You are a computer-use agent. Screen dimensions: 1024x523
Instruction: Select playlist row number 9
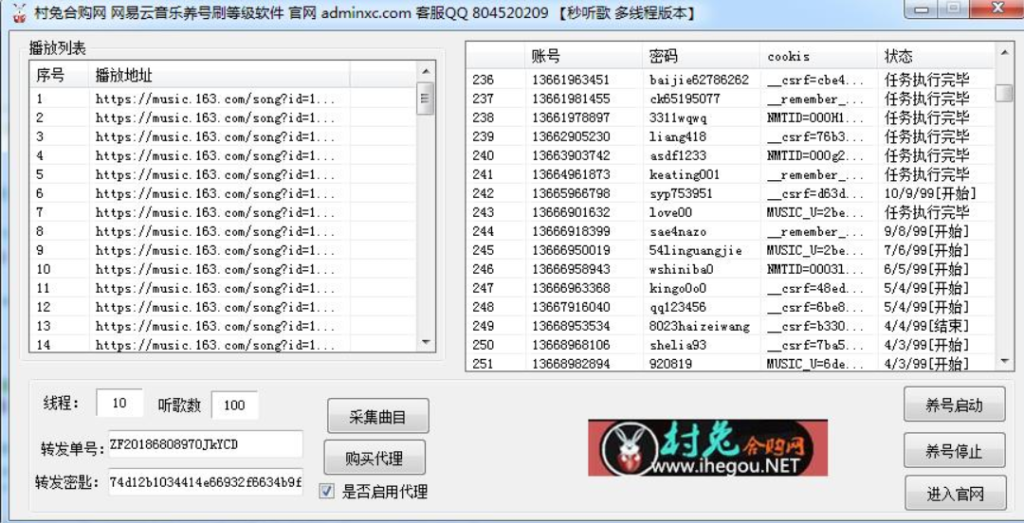223,251
